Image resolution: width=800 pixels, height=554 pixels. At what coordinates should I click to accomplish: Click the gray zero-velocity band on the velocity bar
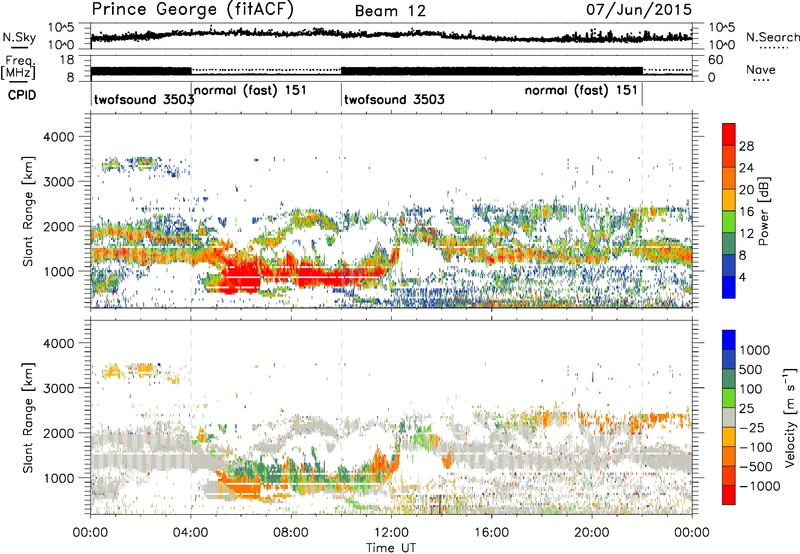(729, 417)
